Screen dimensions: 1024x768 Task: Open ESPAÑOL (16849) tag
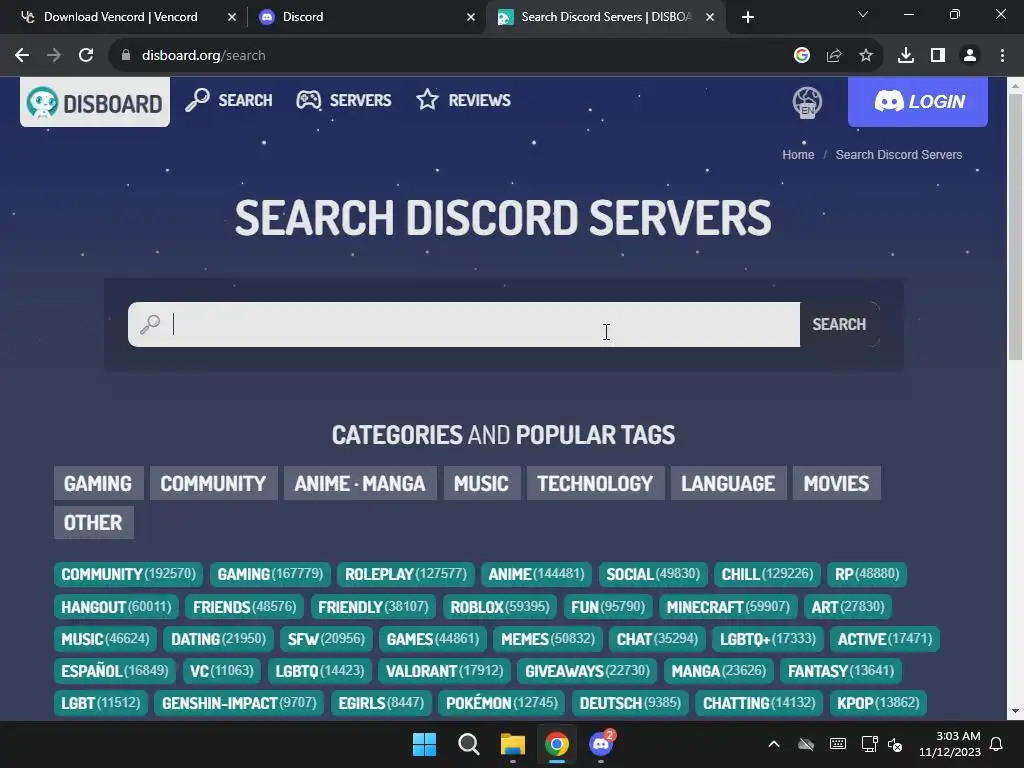[x=115, y=671]
